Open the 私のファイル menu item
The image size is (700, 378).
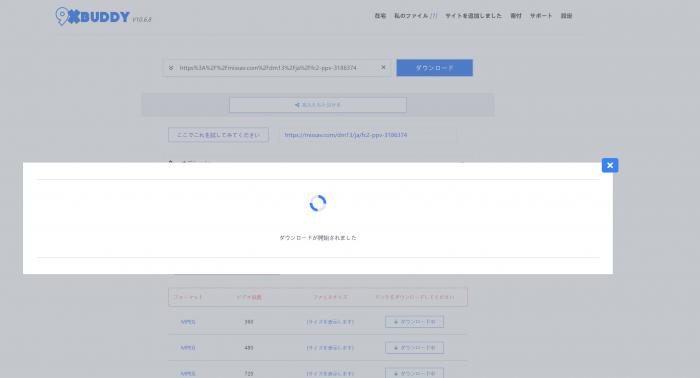pyautogui.click(x=416, y=16)
